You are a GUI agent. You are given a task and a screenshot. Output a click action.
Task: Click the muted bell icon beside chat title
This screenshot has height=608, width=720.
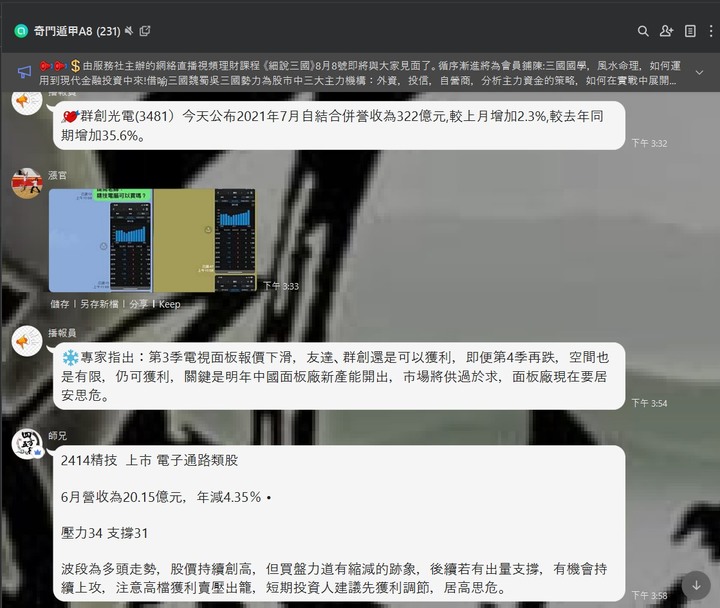click(129, 31)
